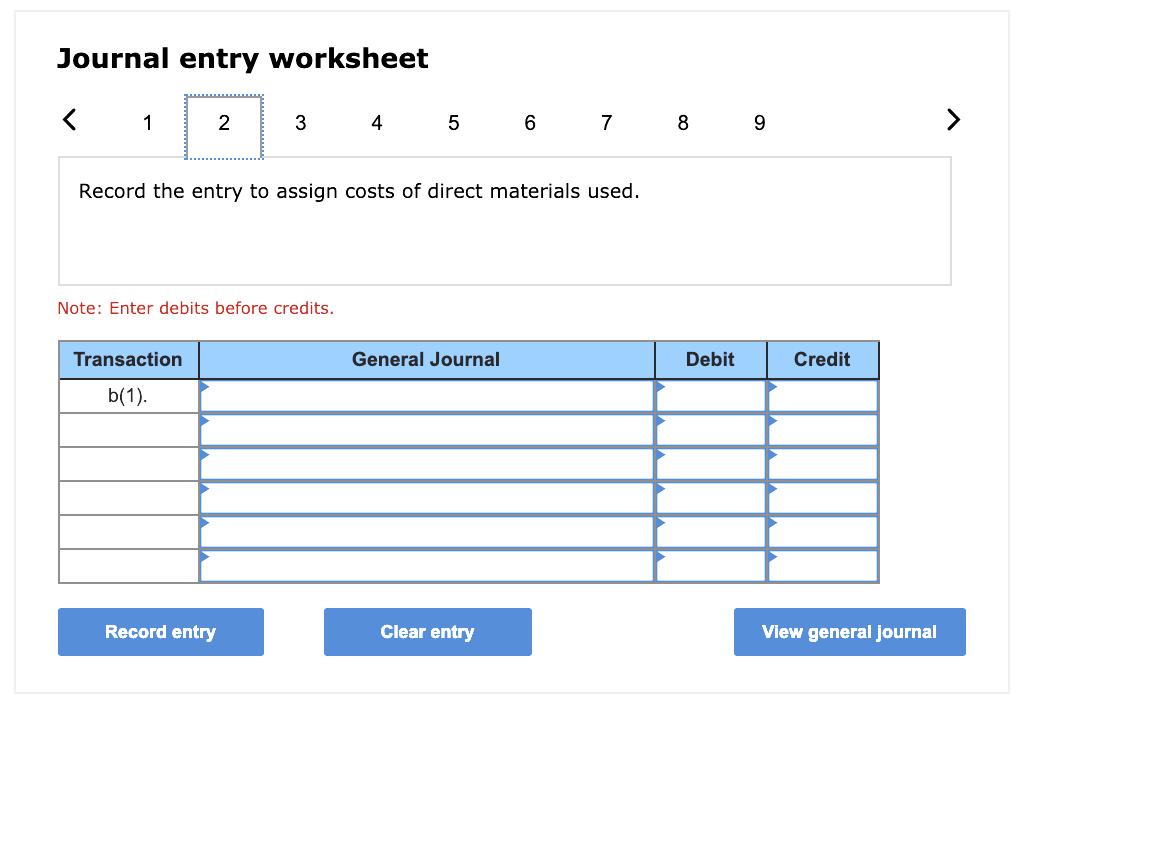Select the b(1) transaction cell
1154x842 pixels.
[128, 395]
